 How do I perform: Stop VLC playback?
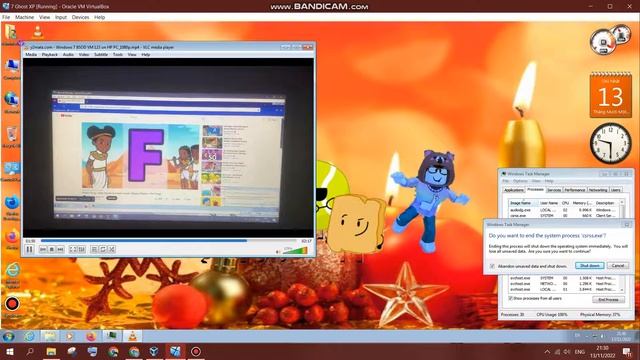coord(51,249)
